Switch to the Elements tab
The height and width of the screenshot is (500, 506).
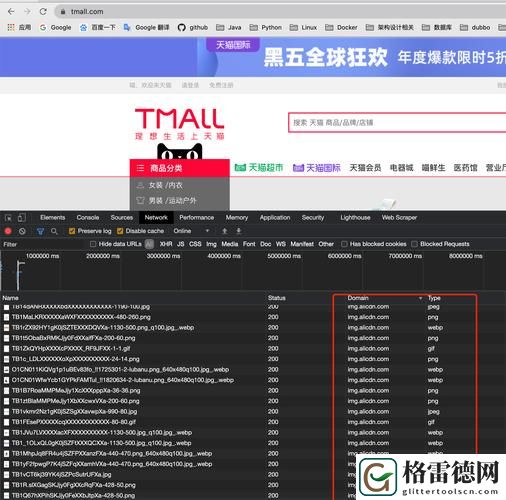pyautogui.click(x=53, y=218)
